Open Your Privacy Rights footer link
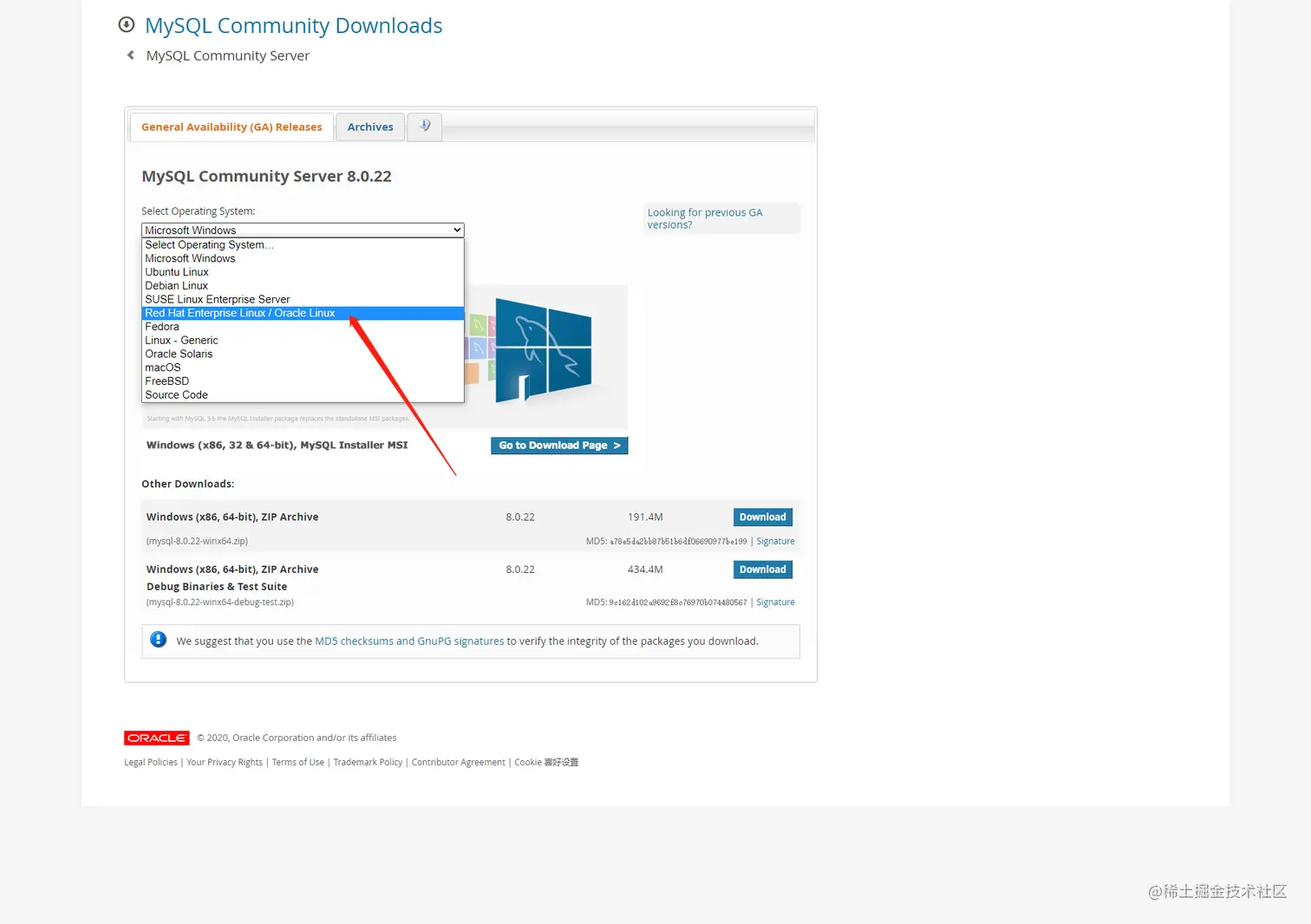This screenshot has height=924, width=1311. tap(225, 763)
